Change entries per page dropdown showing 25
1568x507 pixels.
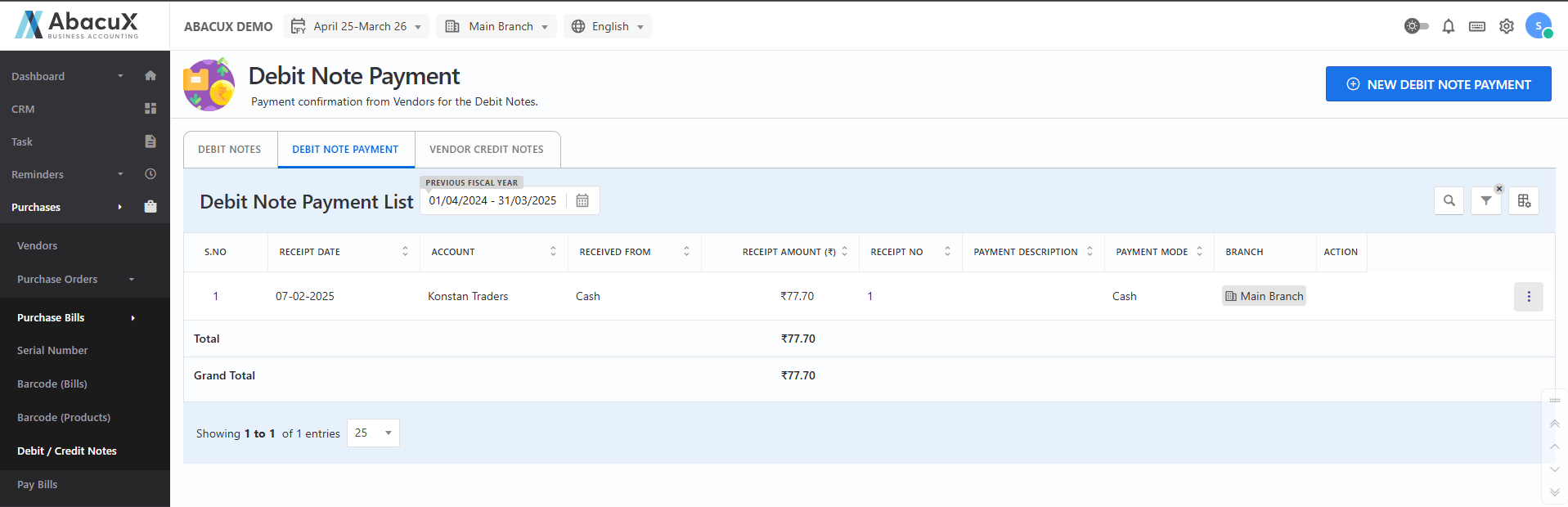[x=373, y=433]
